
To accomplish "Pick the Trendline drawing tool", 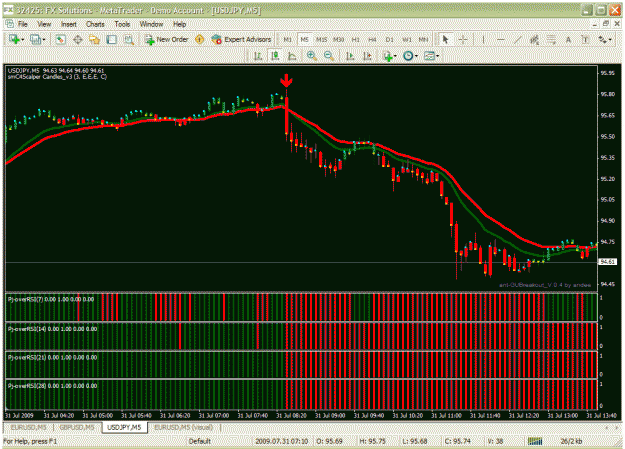I will [x=517, y=39].
